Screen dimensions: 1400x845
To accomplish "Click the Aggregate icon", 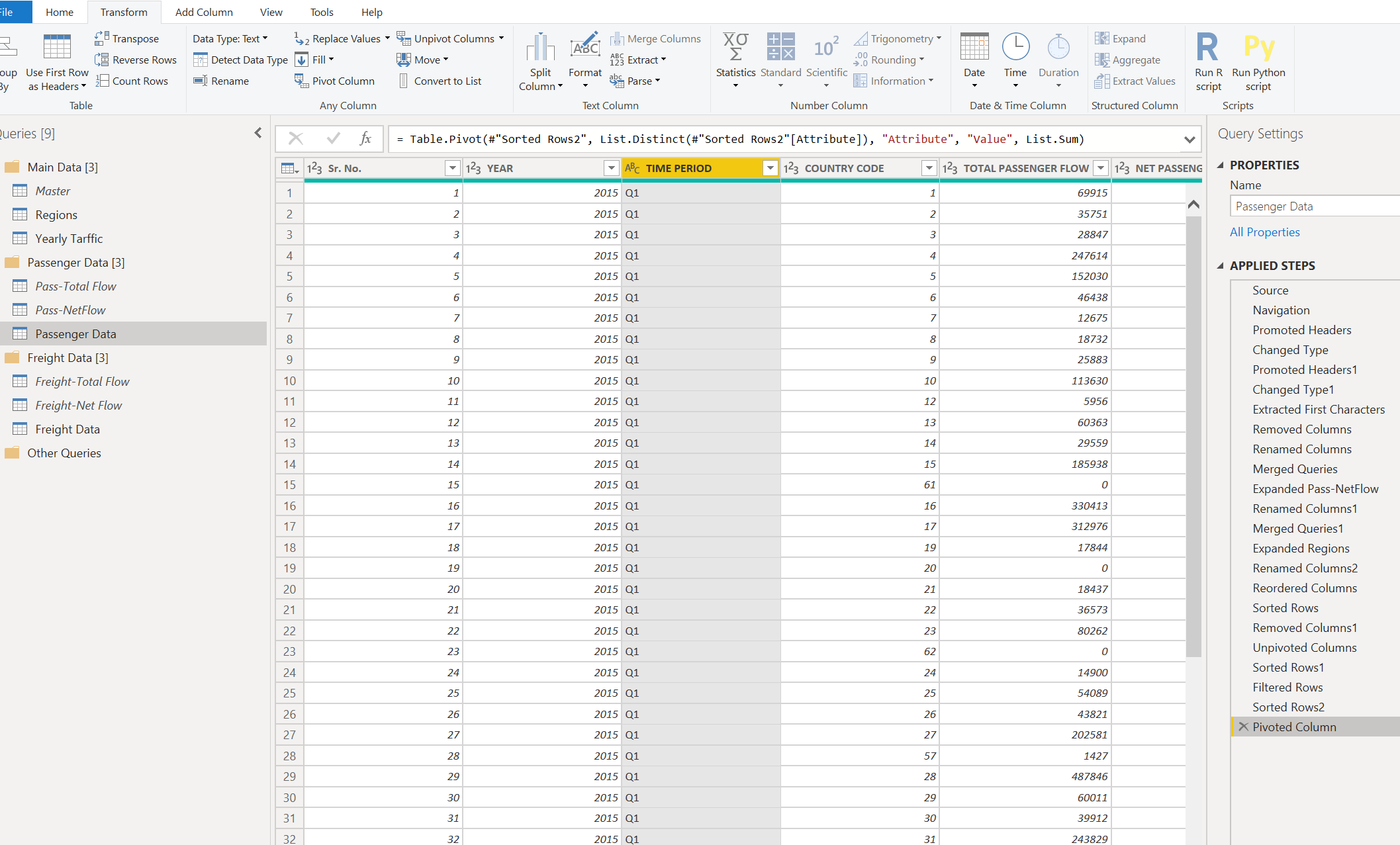I will [x=1102, y=60].
